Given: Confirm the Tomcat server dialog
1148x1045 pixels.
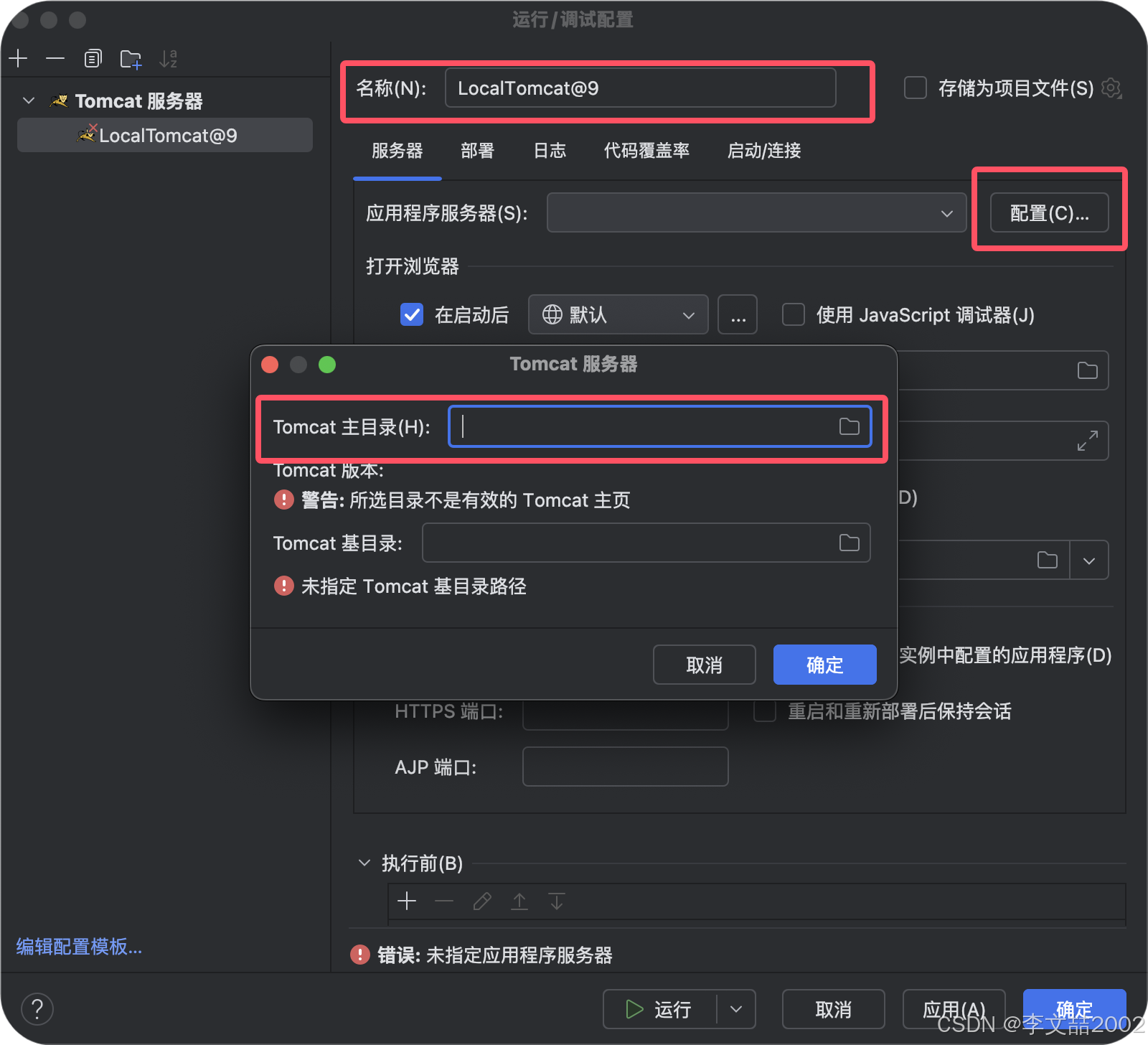Looking at the screenshot, I should click(x=825, y=665).
